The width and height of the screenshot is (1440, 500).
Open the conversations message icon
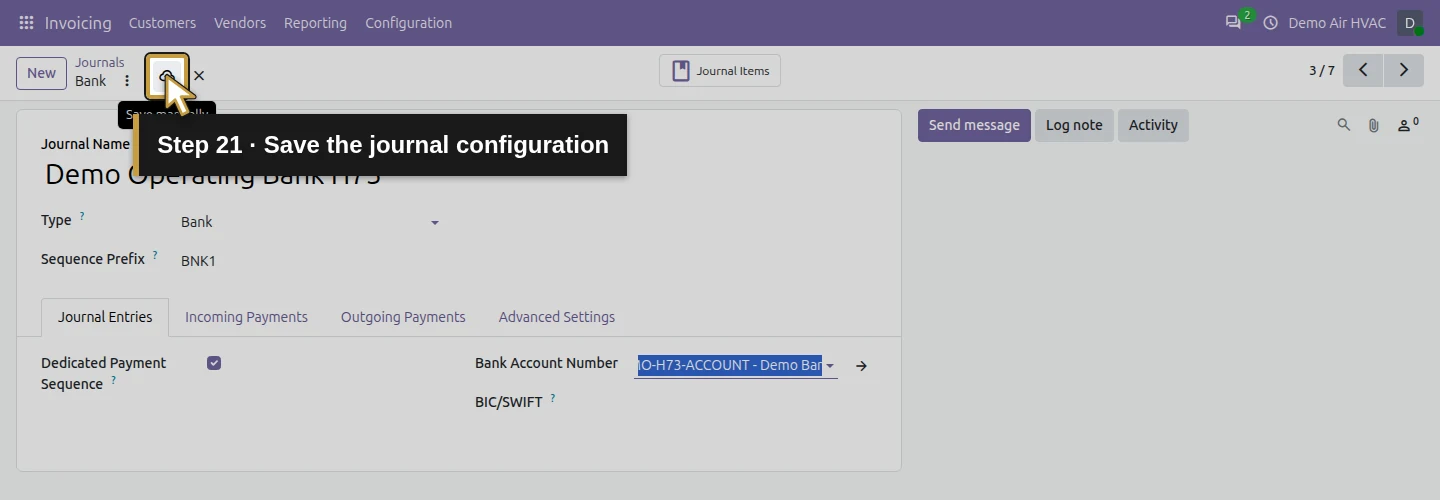click(x=1233, y=22)
